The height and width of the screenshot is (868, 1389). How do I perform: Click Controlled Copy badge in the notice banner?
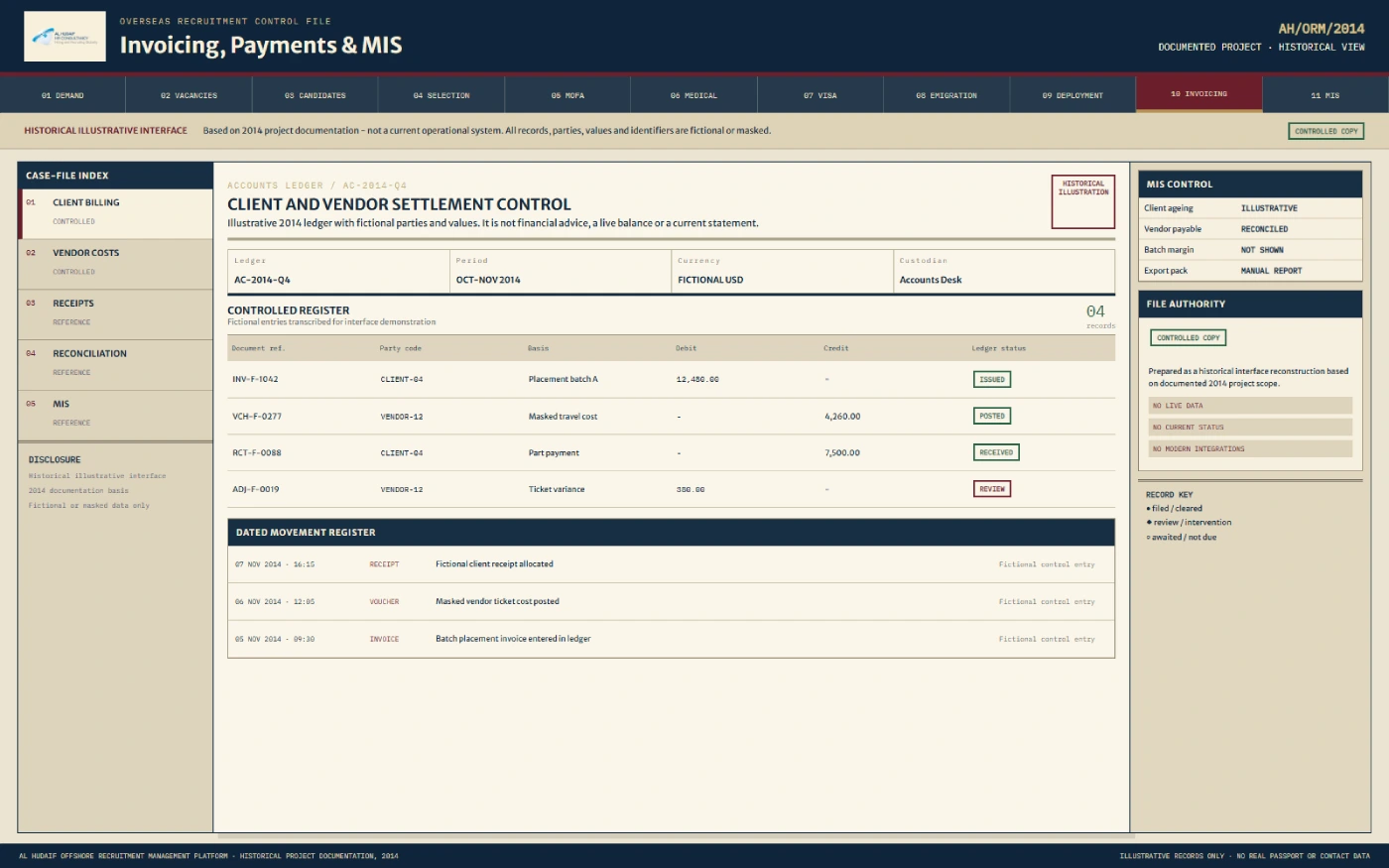tap(1326, 131)
